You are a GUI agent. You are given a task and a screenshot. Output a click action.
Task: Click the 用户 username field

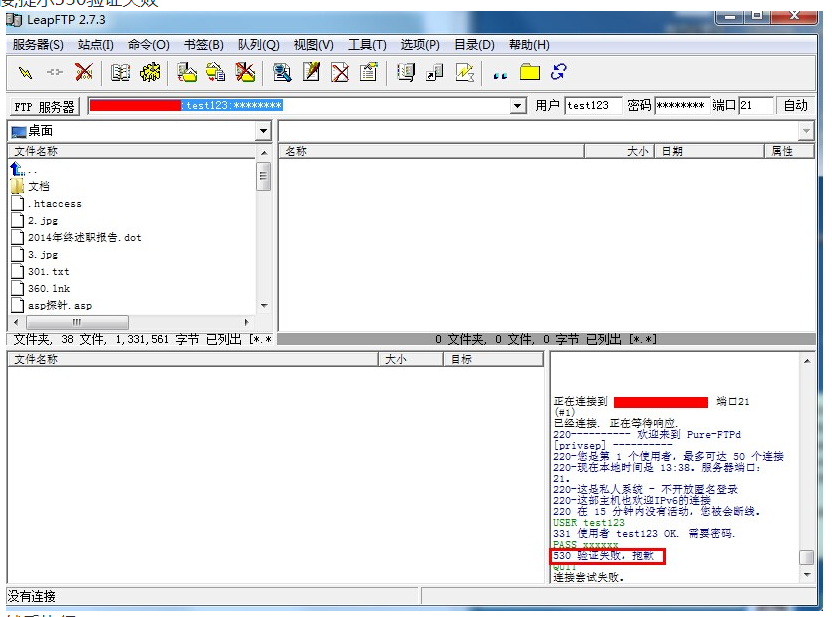click(x=593, y=106)
